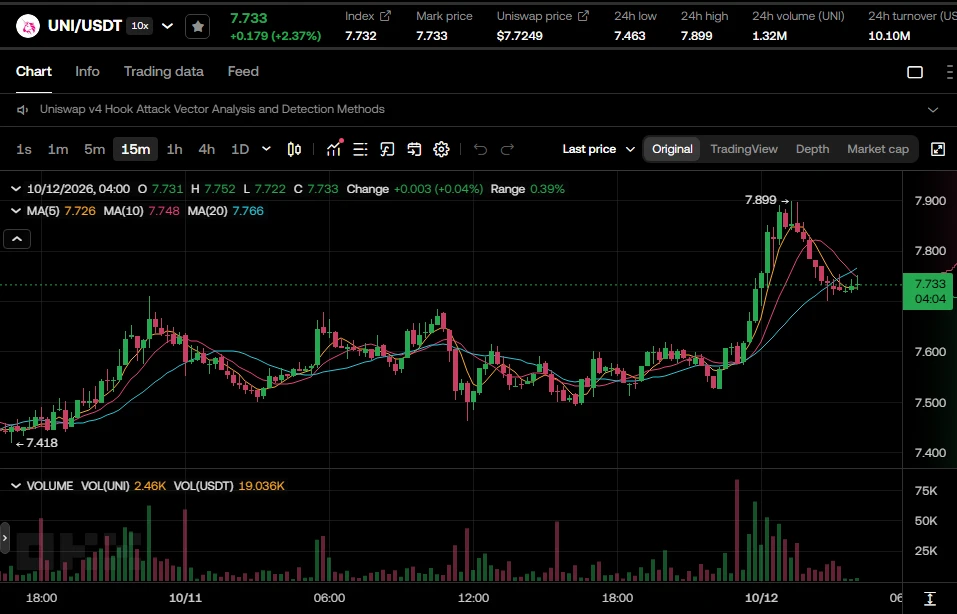Expand the announcement banner chevron
This screenshot has height=614, width=957.
[x=933, y=110]
